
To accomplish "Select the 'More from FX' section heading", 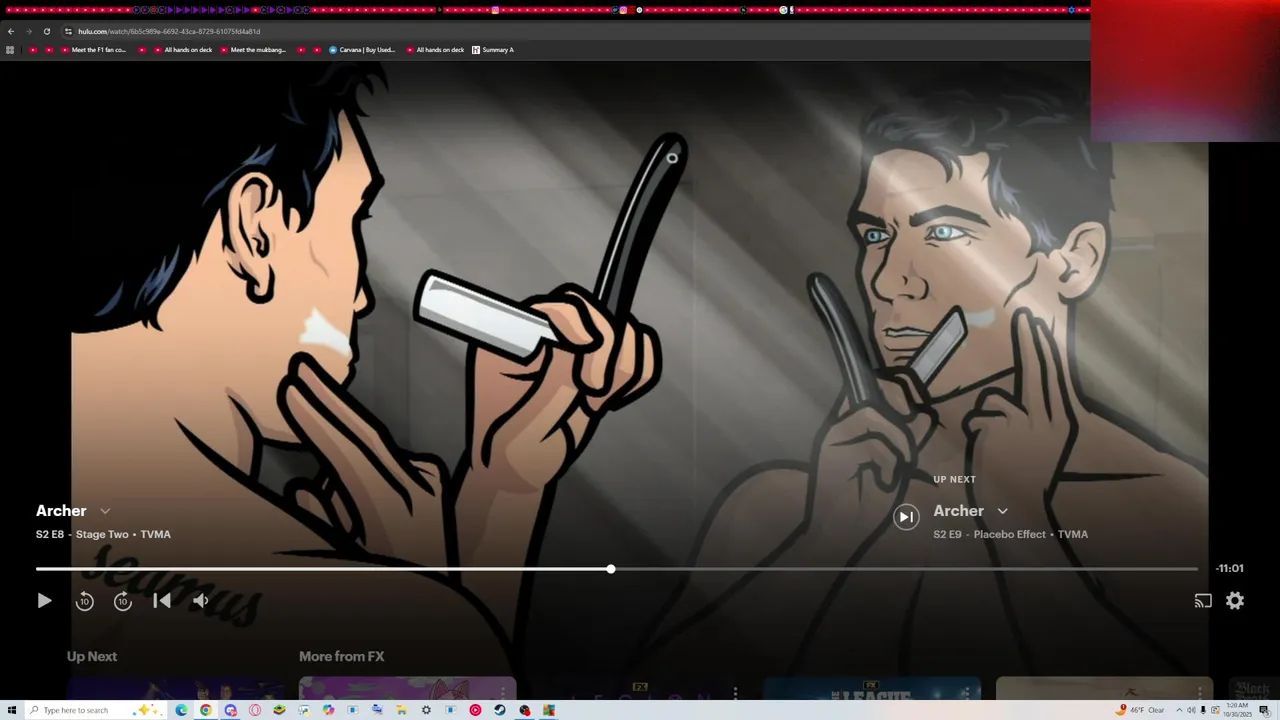I will (x=341, y=657).
